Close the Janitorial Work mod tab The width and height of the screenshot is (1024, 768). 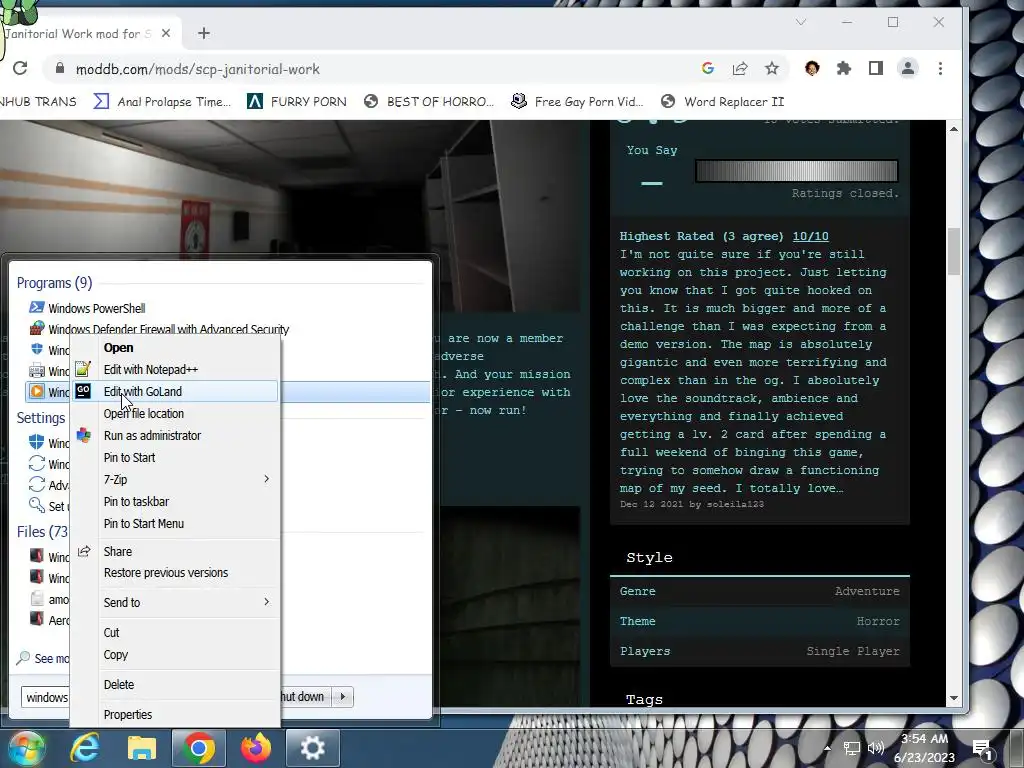(166, 33)
